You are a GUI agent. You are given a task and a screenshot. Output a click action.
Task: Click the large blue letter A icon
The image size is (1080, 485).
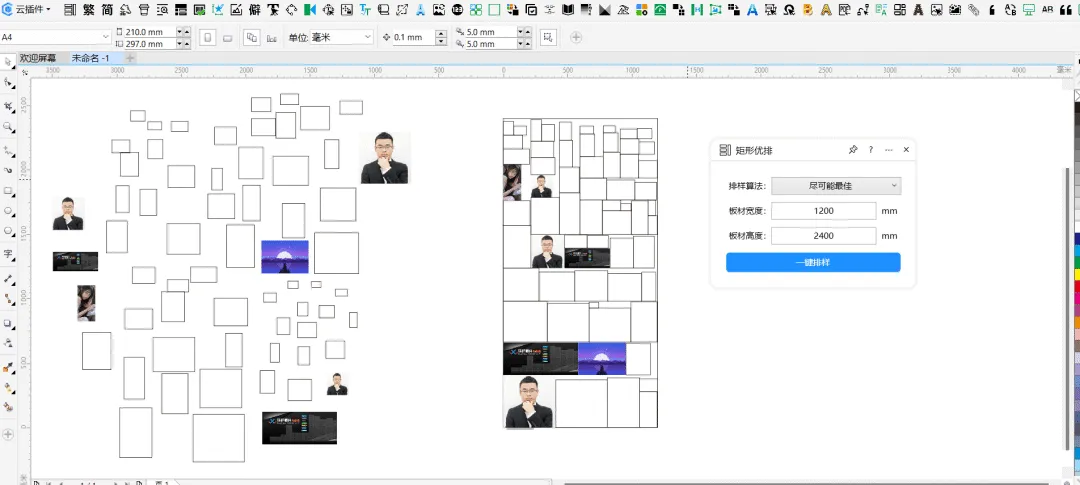click(752, 10)
